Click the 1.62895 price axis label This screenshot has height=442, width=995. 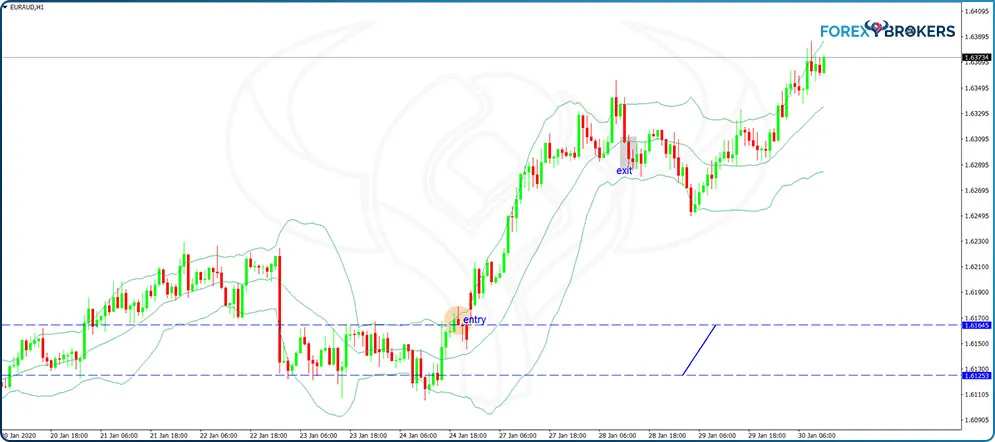coord(975,165)
